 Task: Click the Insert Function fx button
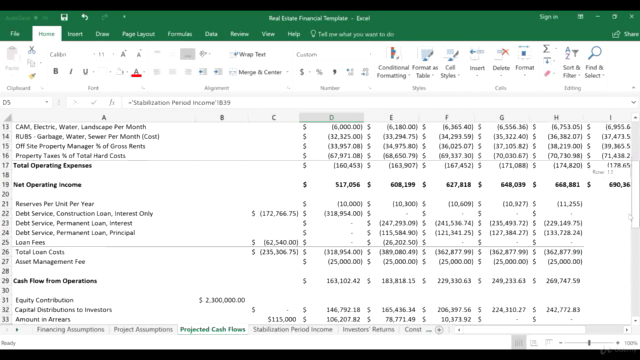click(x=112, y=102)
